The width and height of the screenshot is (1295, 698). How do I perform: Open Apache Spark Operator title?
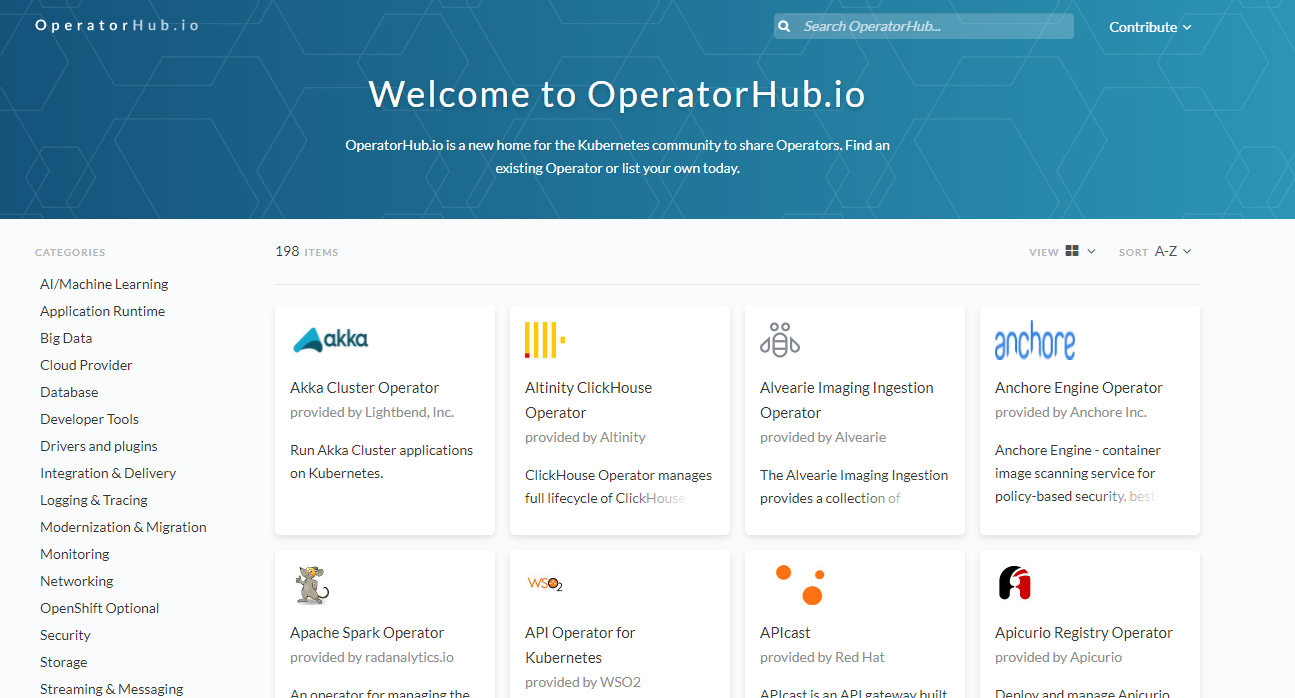(x=367, y=633)
